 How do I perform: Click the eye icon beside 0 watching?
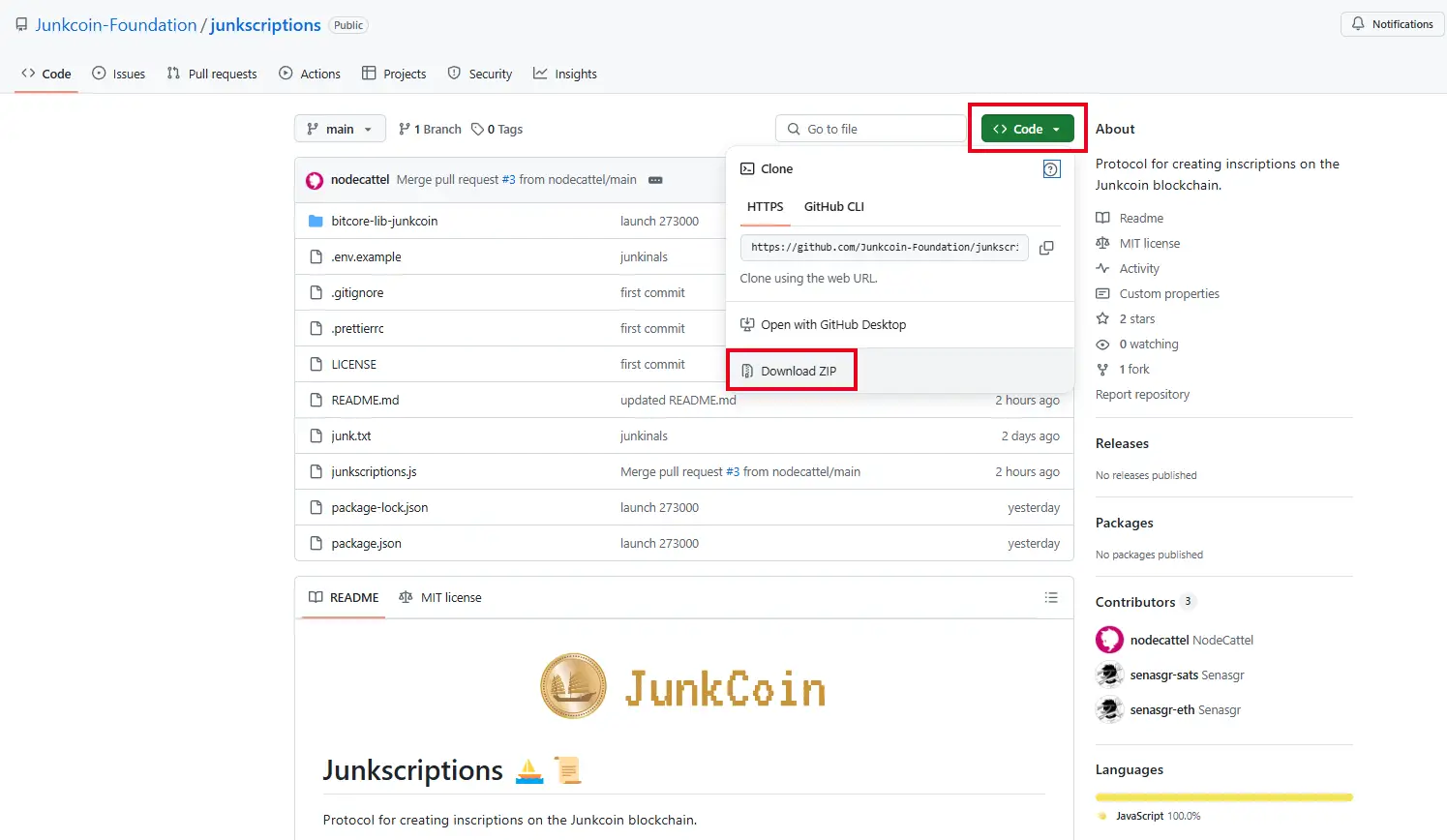(1102, 344)
